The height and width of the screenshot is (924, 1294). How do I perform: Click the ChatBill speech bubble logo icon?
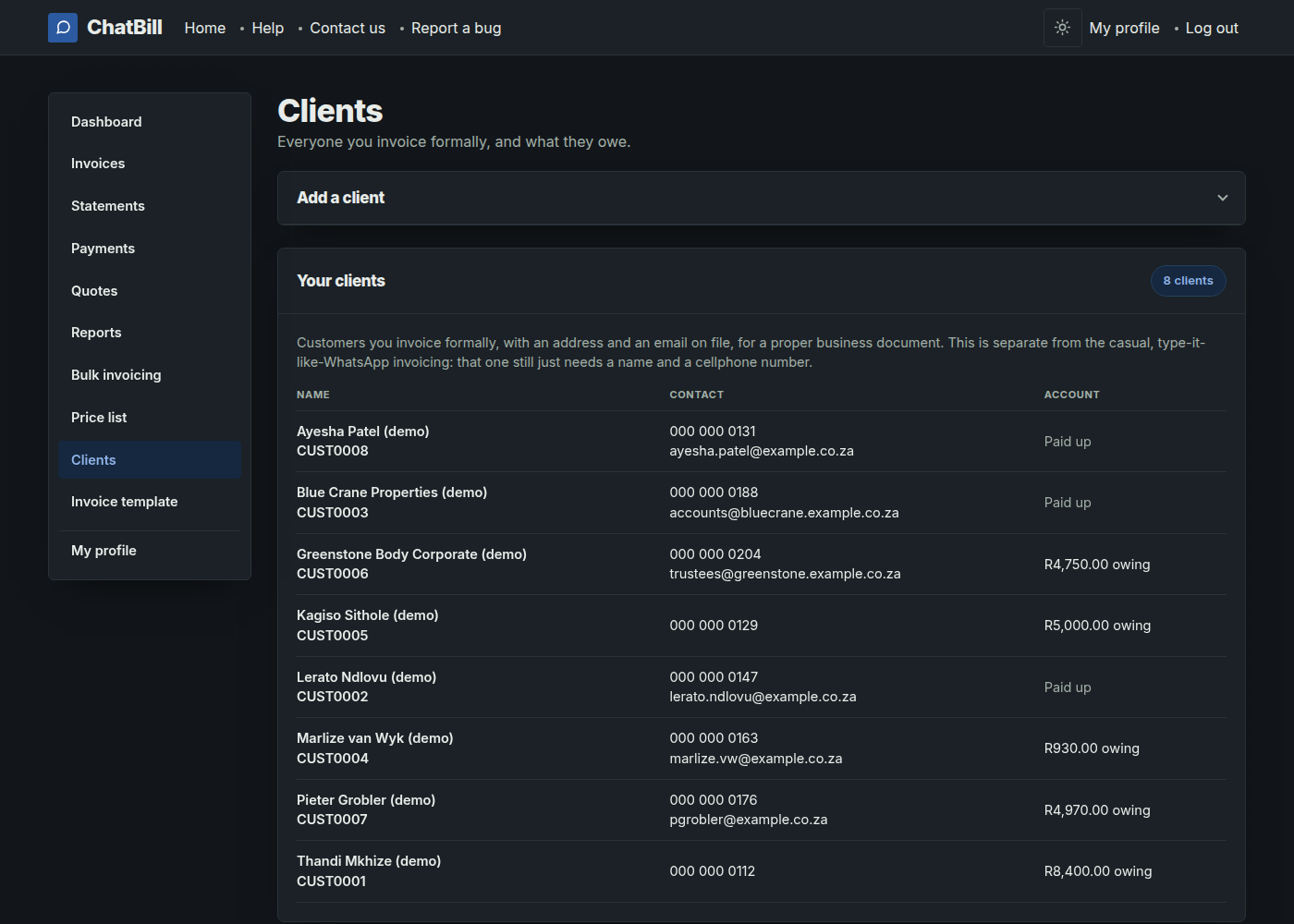(63, 28)
